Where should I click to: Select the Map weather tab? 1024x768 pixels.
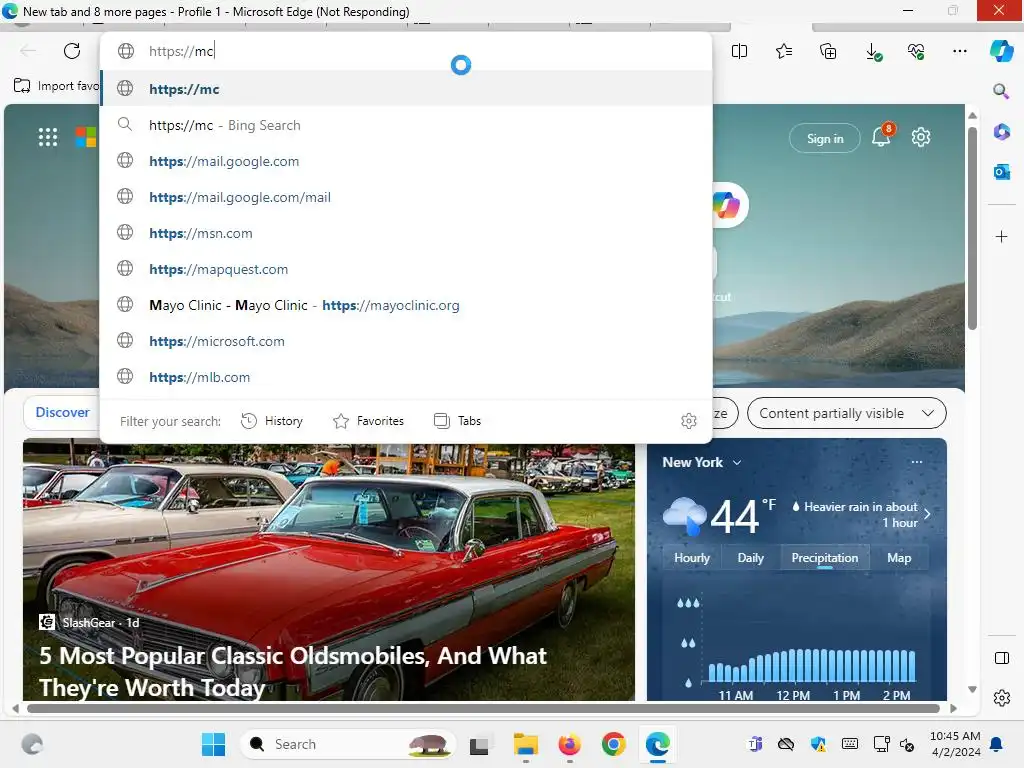point(899,558)
